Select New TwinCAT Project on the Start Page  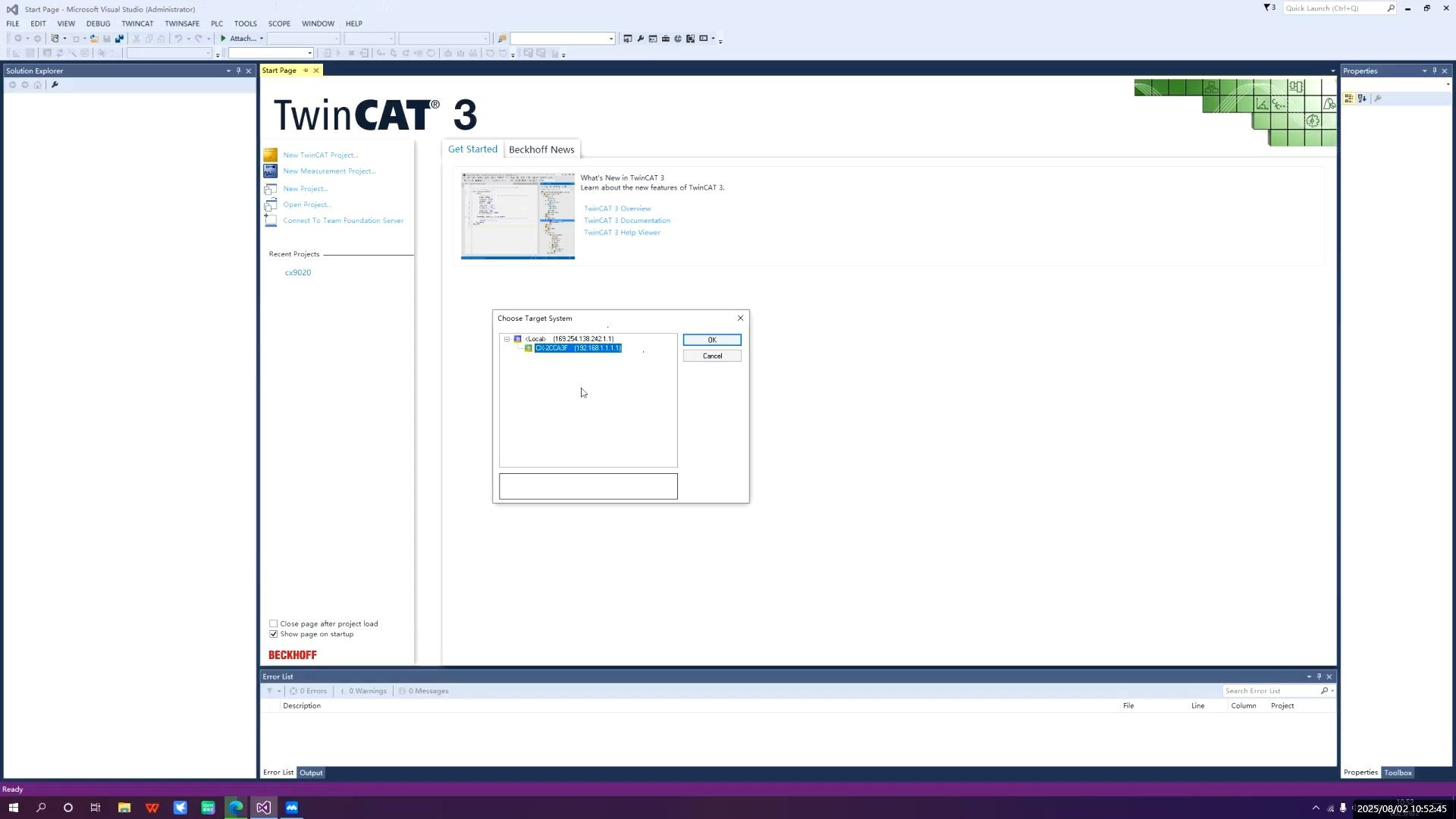[319, 155]
